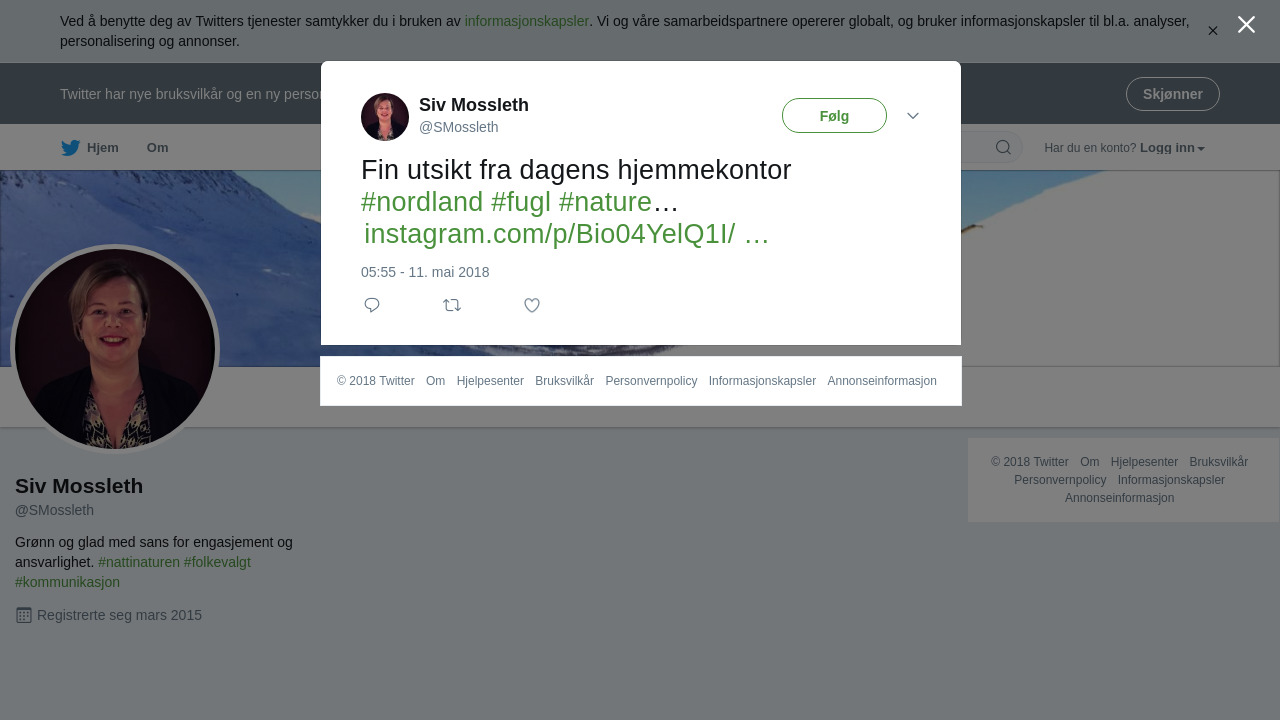
Task: Open the #fugl hashtag
Action: 521,202
